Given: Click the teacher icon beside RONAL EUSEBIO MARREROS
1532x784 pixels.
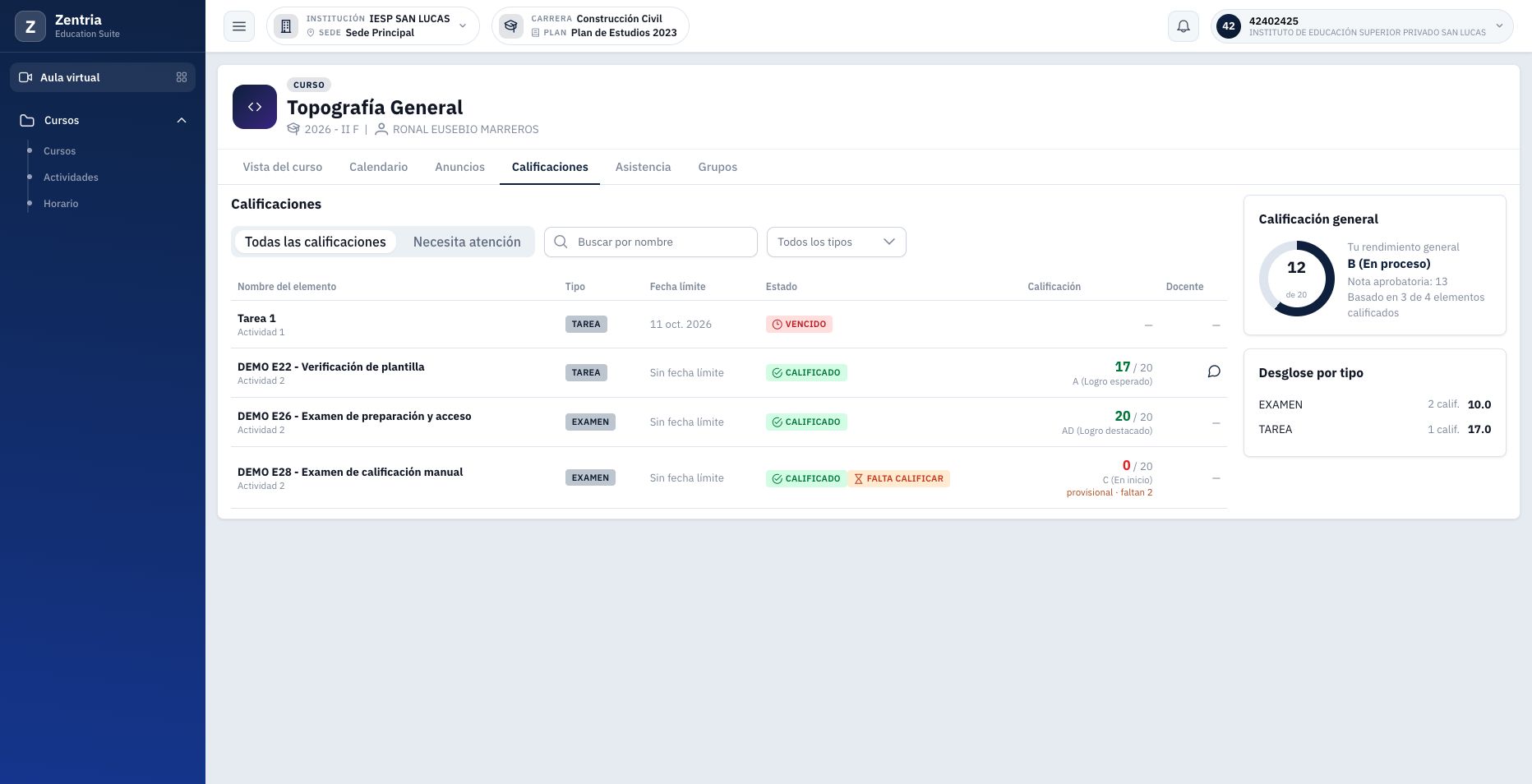Looking at the screenshot, I should (381, 129).
